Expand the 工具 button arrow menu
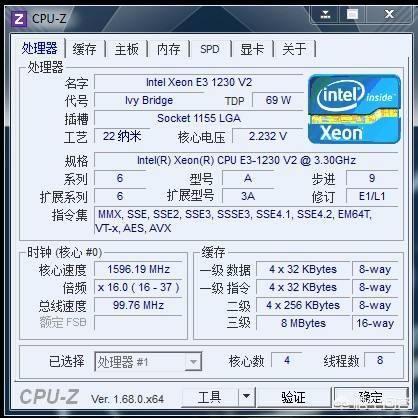The height and width of the screenshot is (418, 418). click(x=247, y=396)
